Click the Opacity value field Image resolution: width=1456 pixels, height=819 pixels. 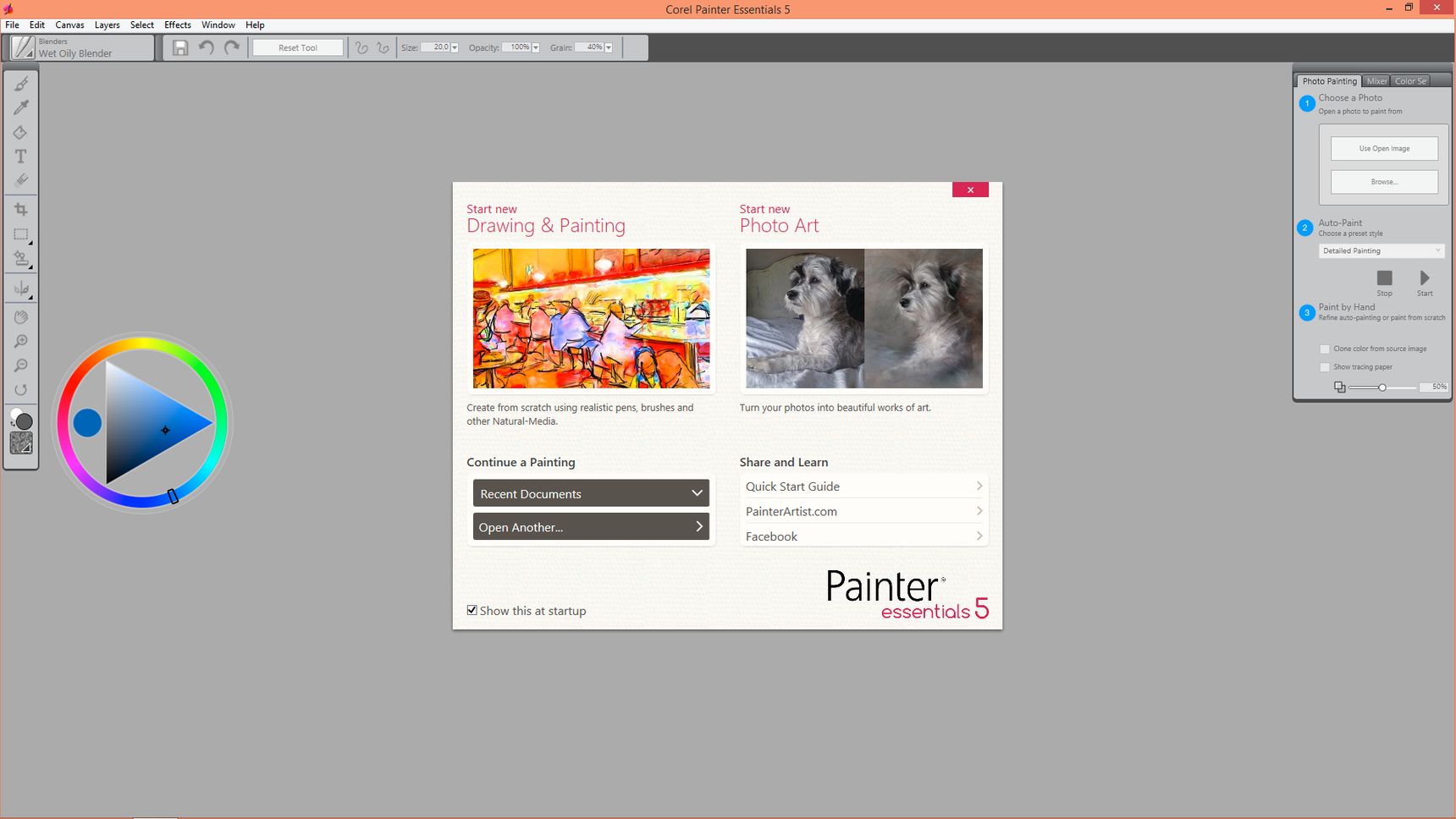516,47
